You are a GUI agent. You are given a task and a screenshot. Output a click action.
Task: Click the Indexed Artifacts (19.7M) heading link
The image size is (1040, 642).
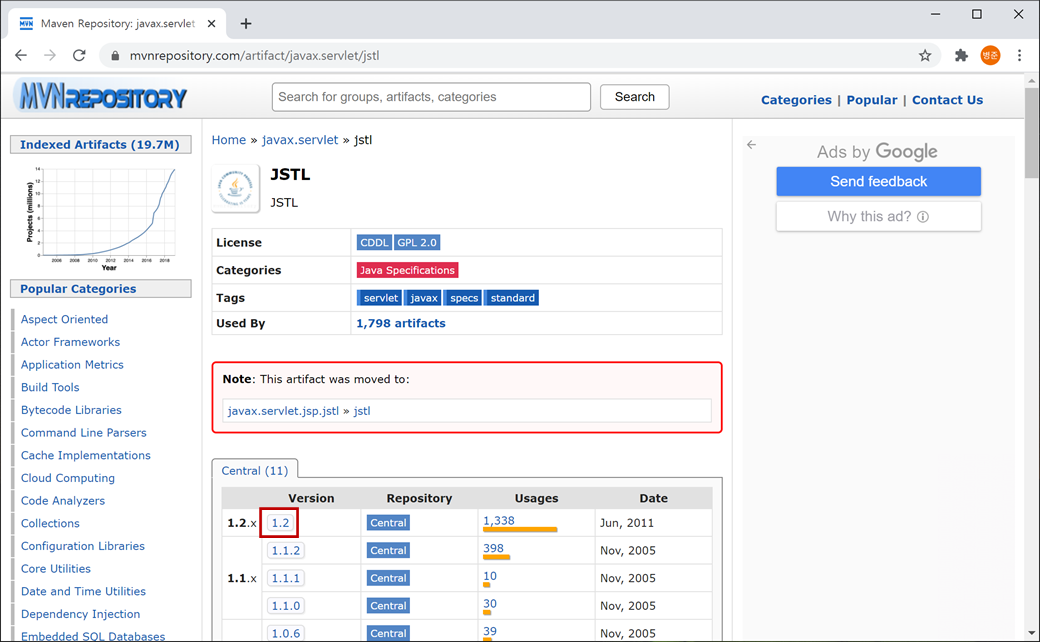coord(99,145)
